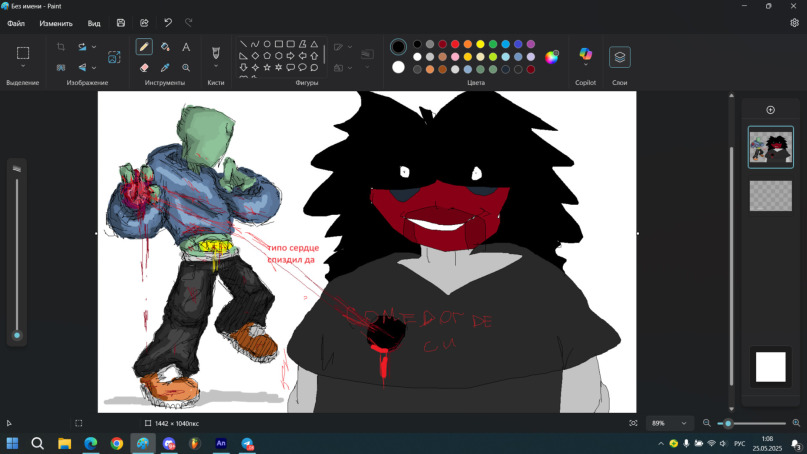Pick the red color swatch
Viewport: 807px width, 454px height.
click(x=455, y=44)
